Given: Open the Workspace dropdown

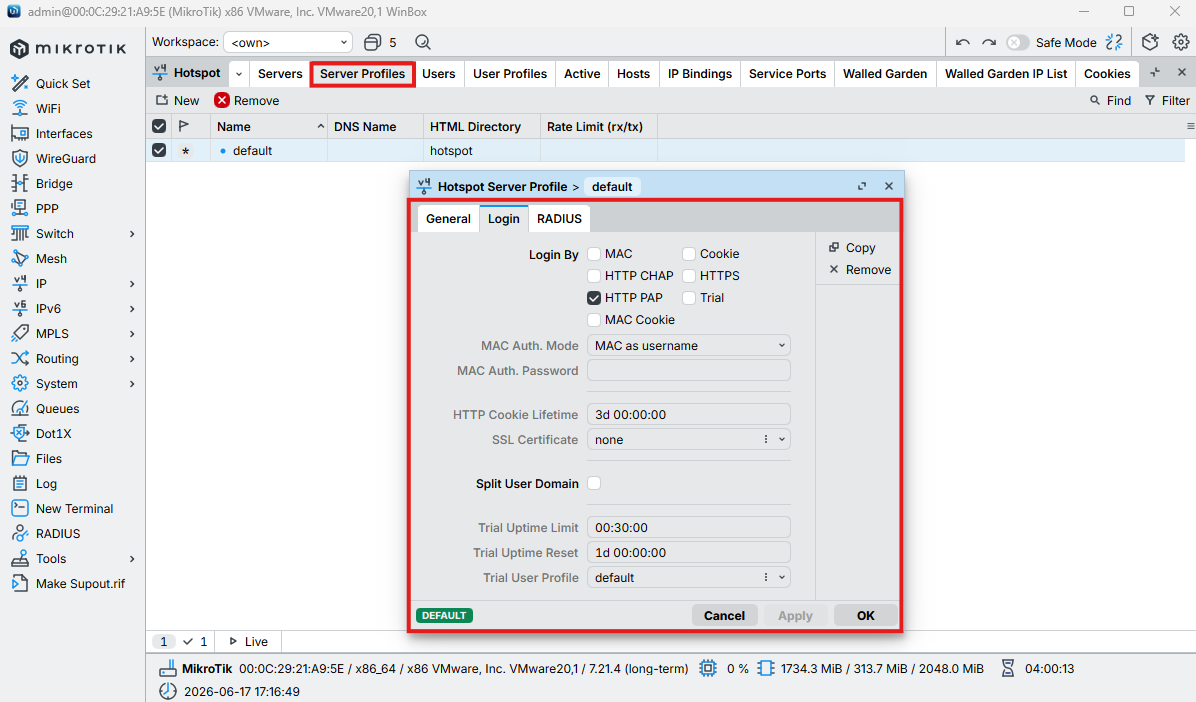Looking at the screenshot, I should [288, 42].
